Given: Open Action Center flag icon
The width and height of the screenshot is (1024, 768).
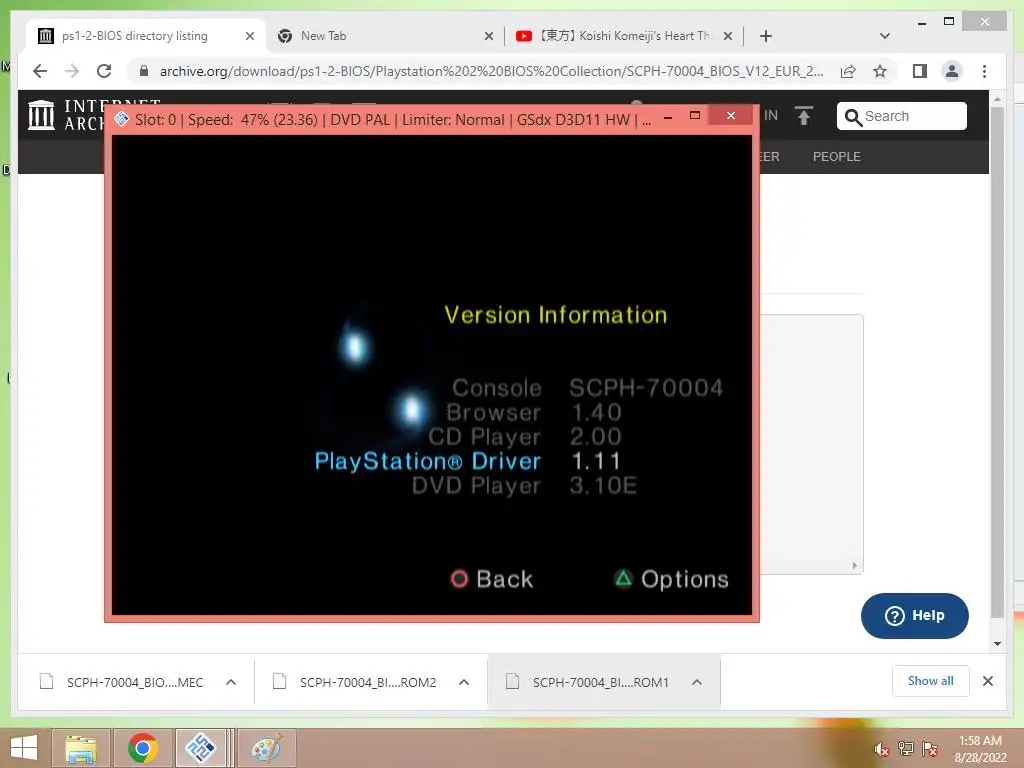Looking at the screenshot, I should coord(930,749).
